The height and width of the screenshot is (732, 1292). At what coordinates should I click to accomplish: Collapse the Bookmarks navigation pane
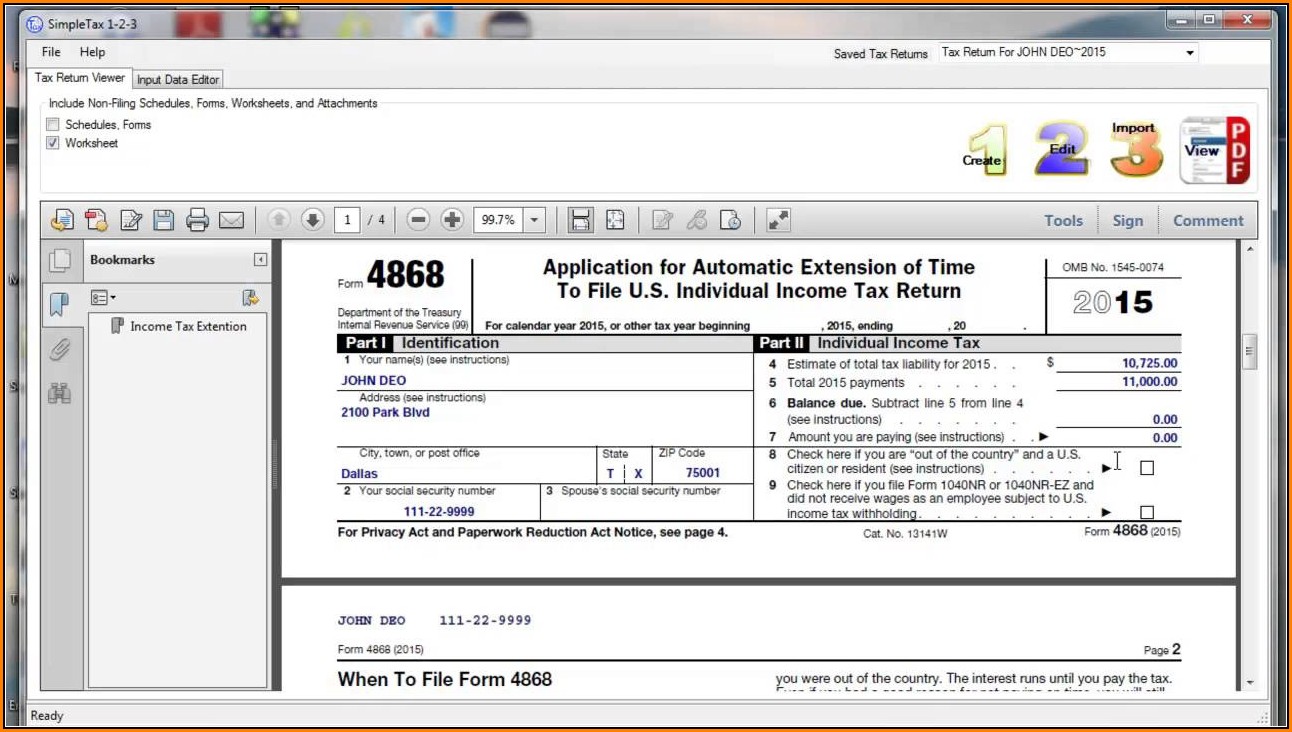pyautogui.click(x=260, y=260)
